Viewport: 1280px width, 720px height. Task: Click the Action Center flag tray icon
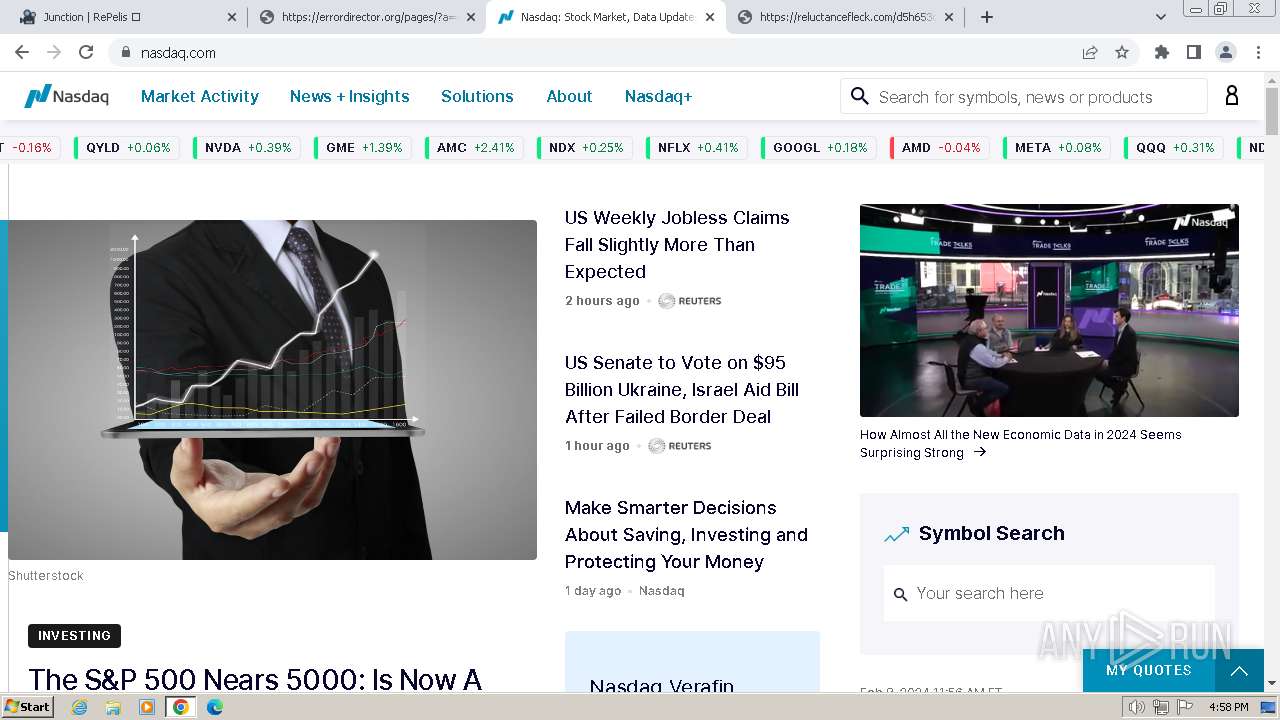click(x=1185, y=707)
